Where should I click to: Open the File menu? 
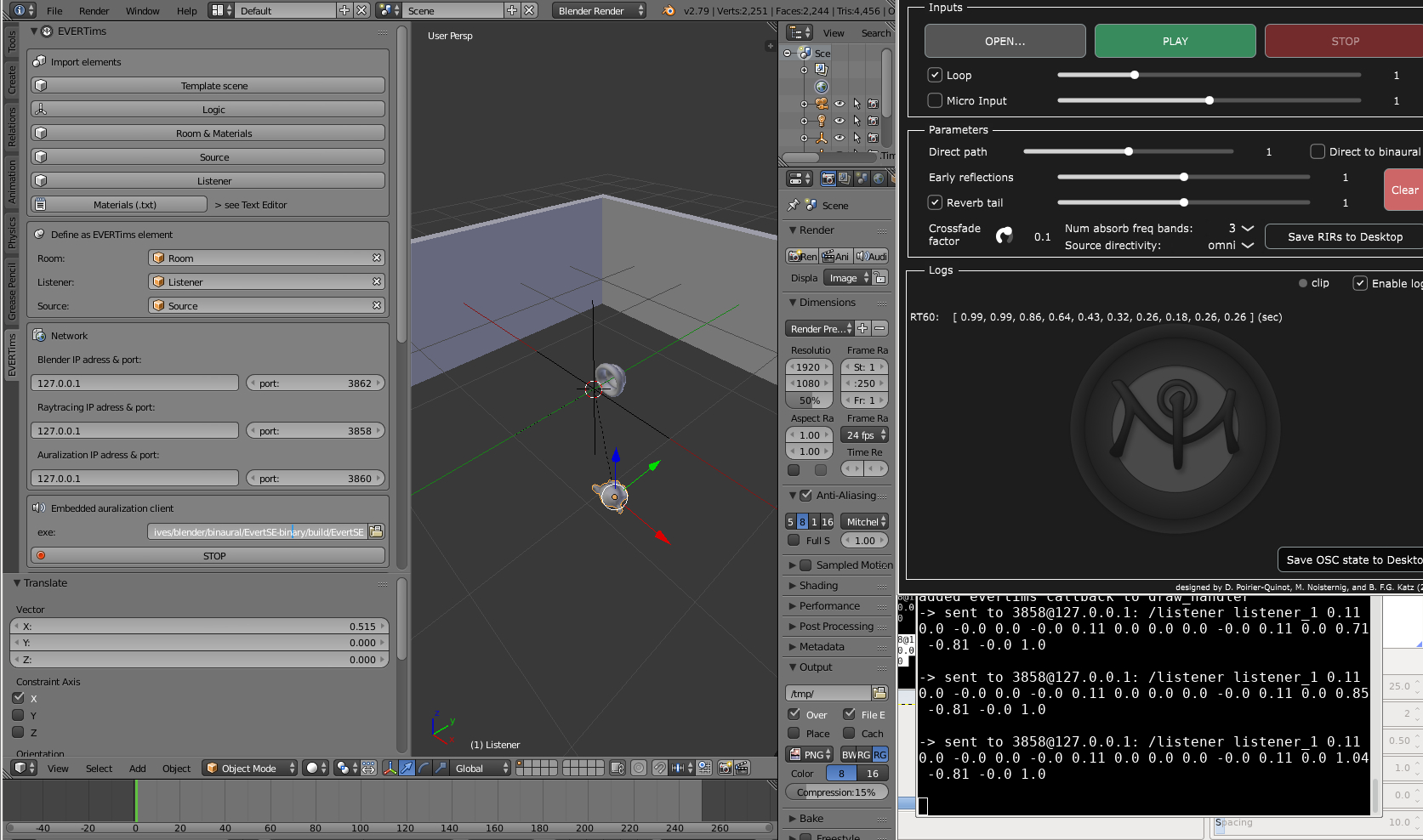[x=54, y=11]
